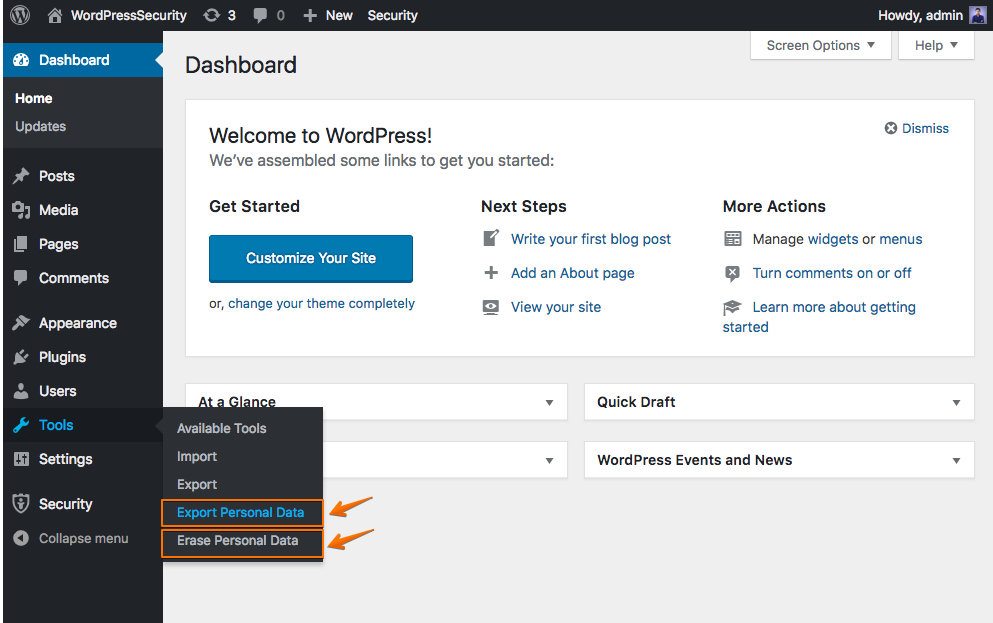993x623 pixels.
Task: Click the Comments bubble icon in sidebar
Action: tap(21, 278)
